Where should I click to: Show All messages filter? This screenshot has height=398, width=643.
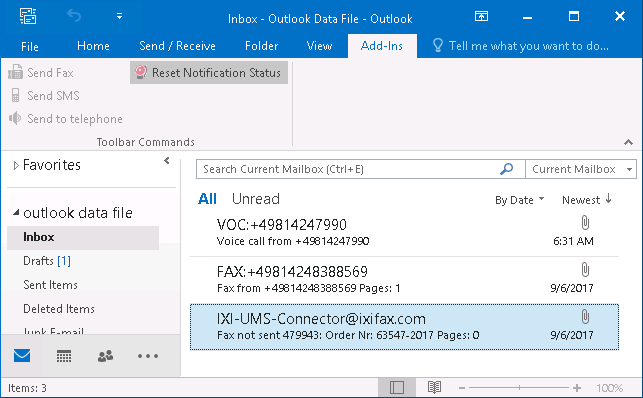coord(207,199)
